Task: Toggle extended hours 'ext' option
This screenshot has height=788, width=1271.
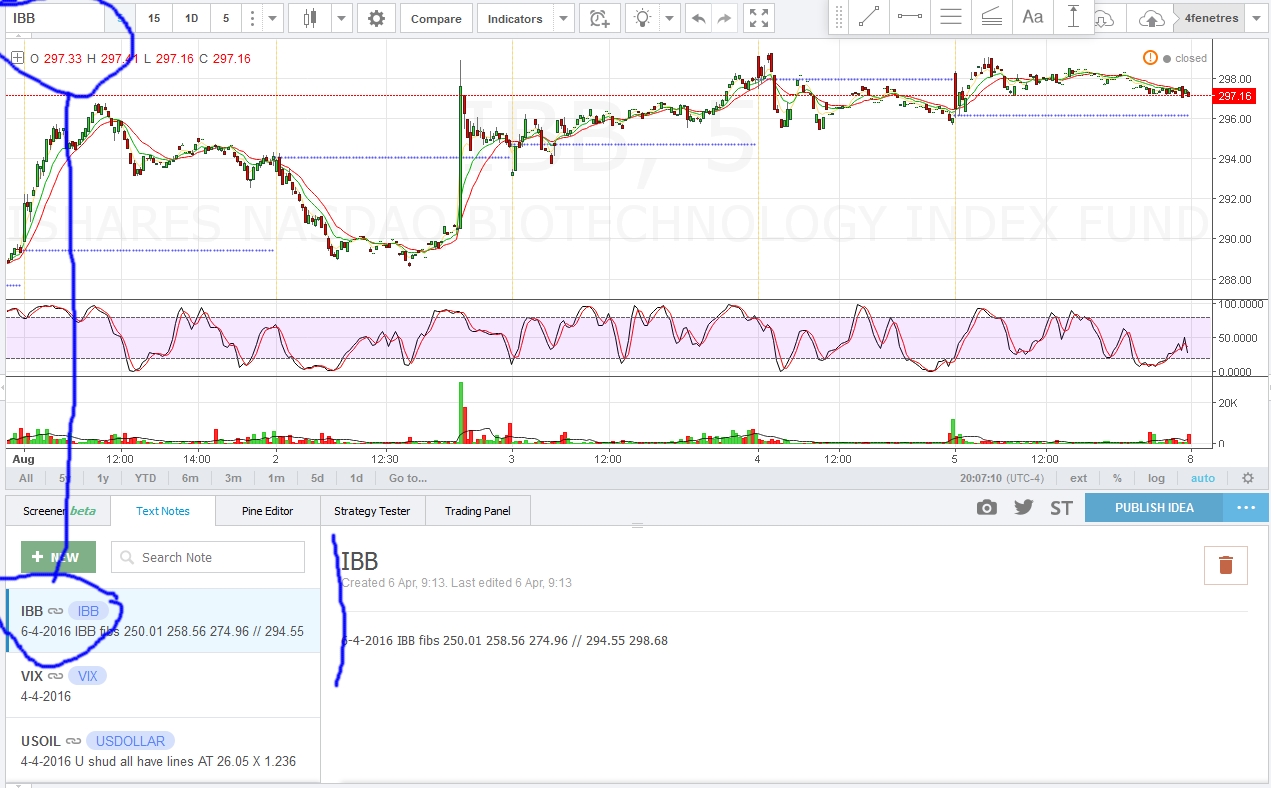Action: pos(1079,478)
